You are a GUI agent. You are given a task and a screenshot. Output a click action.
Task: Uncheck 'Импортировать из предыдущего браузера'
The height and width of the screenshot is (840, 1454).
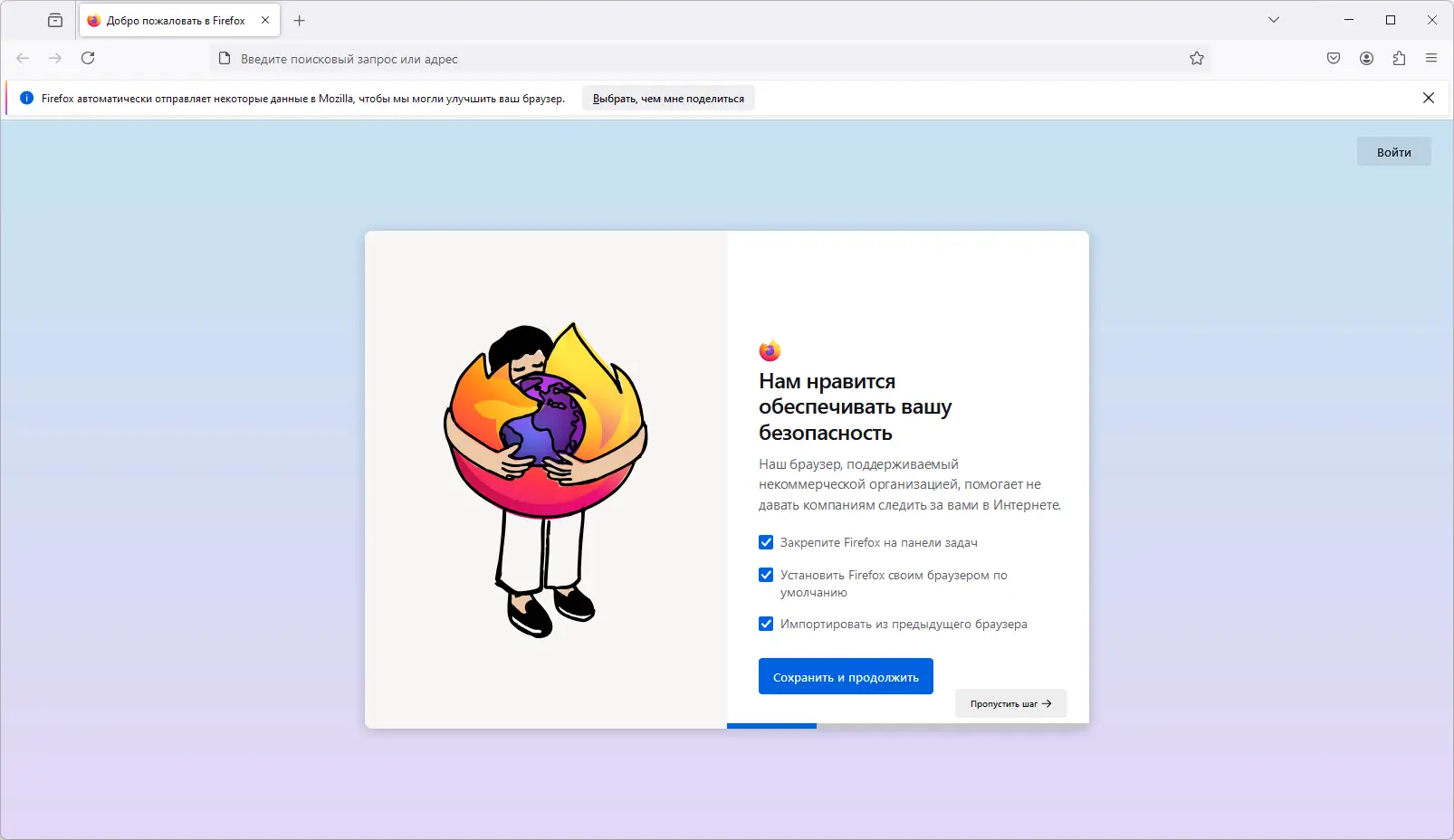tap(766, 624)
